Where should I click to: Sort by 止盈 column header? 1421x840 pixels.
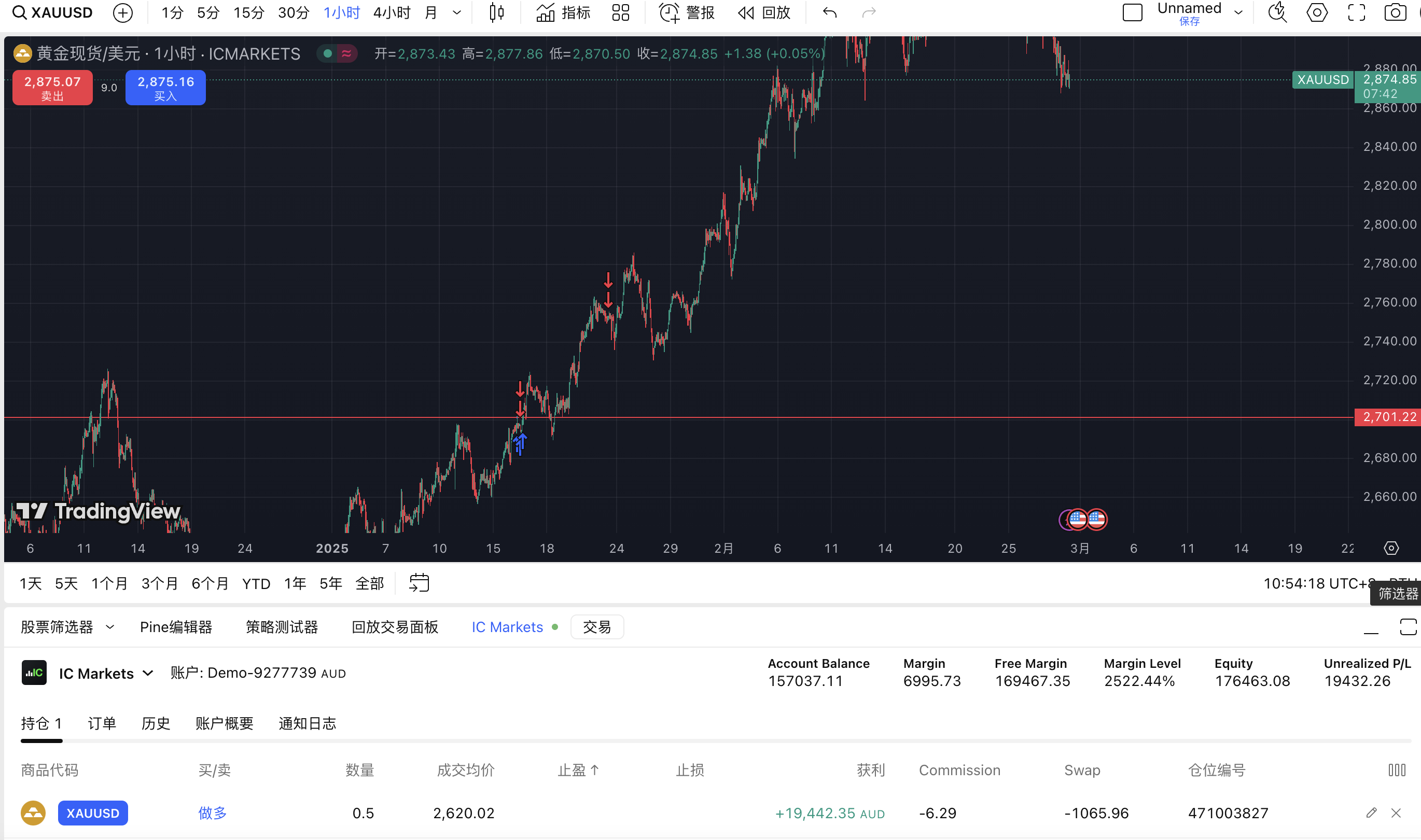point(578,770)
